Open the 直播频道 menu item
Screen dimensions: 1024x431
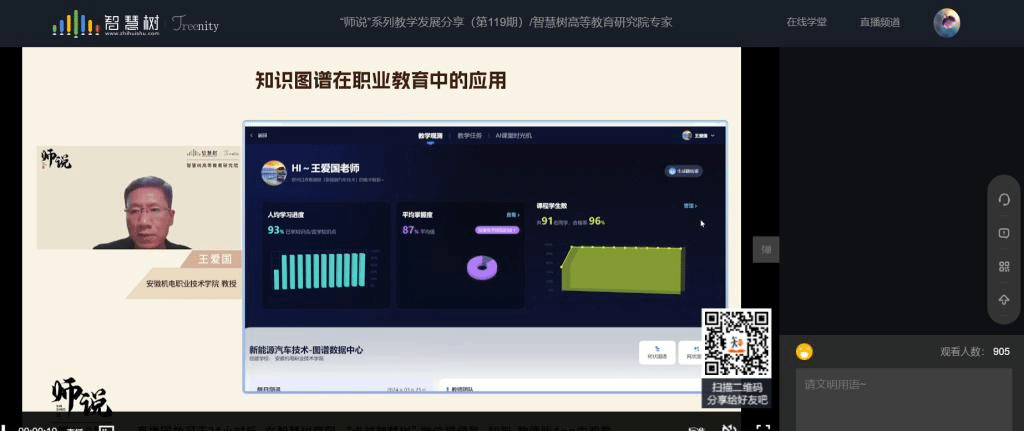(x=879, y=22)
